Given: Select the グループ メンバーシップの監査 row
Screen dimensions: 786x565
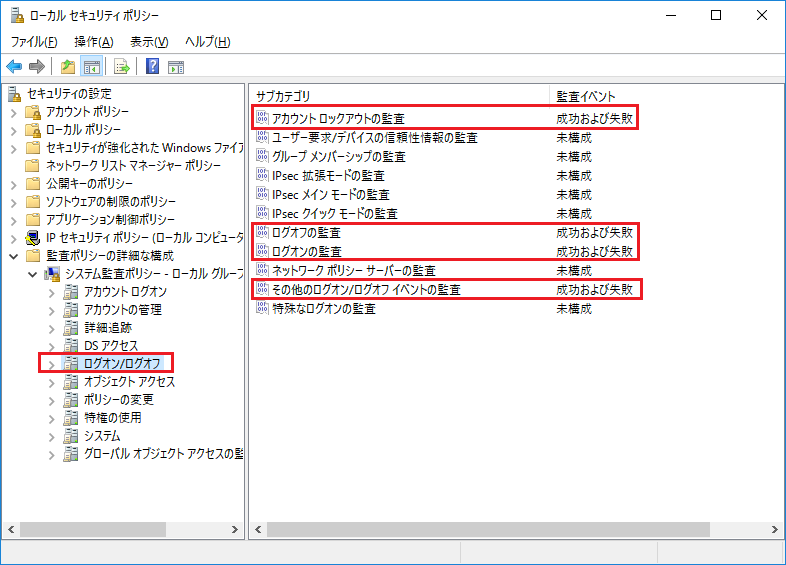Looking at the screenshot, I should point(424,156).
